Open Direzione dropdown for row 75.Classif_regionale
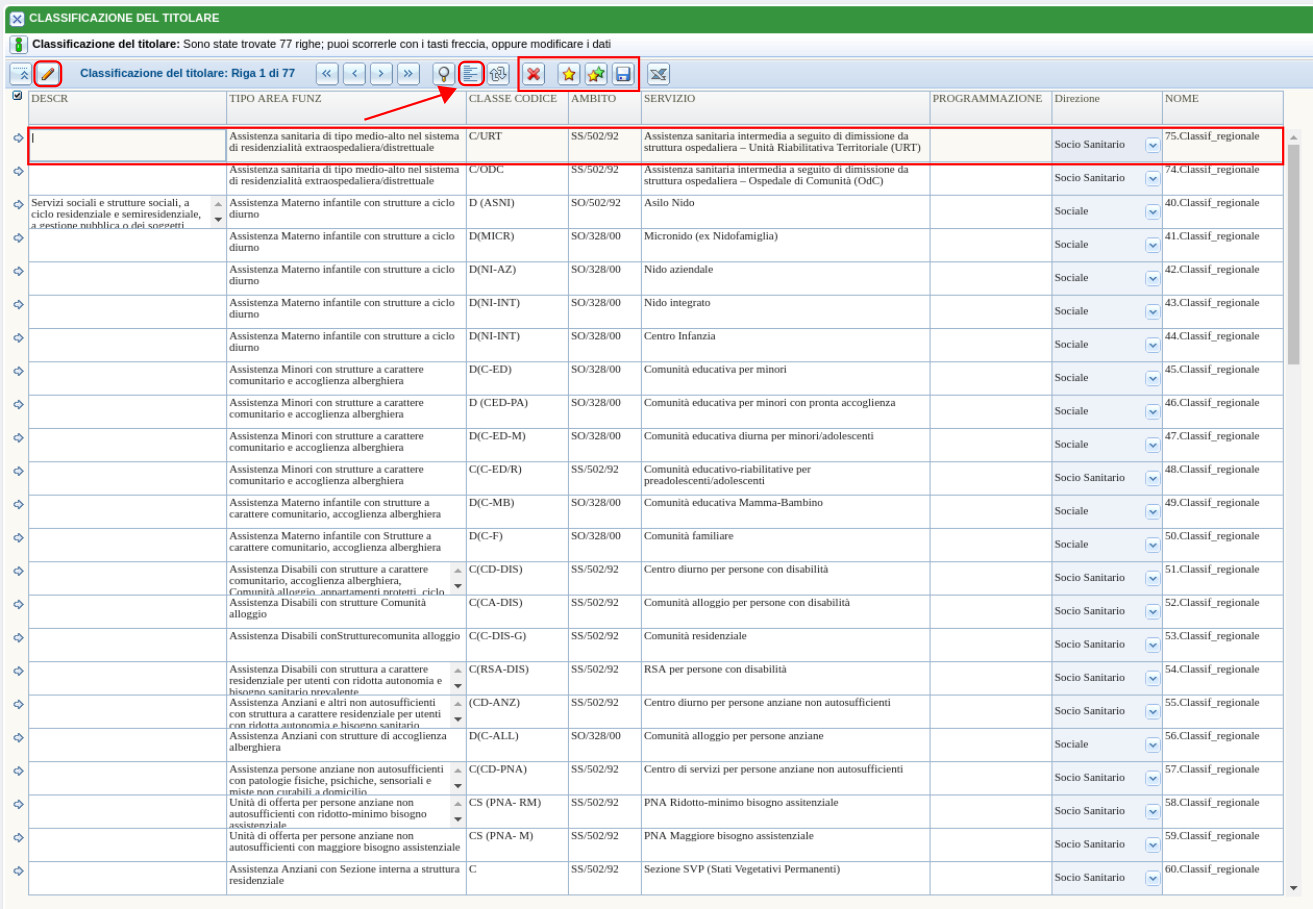 (1152, 145)
